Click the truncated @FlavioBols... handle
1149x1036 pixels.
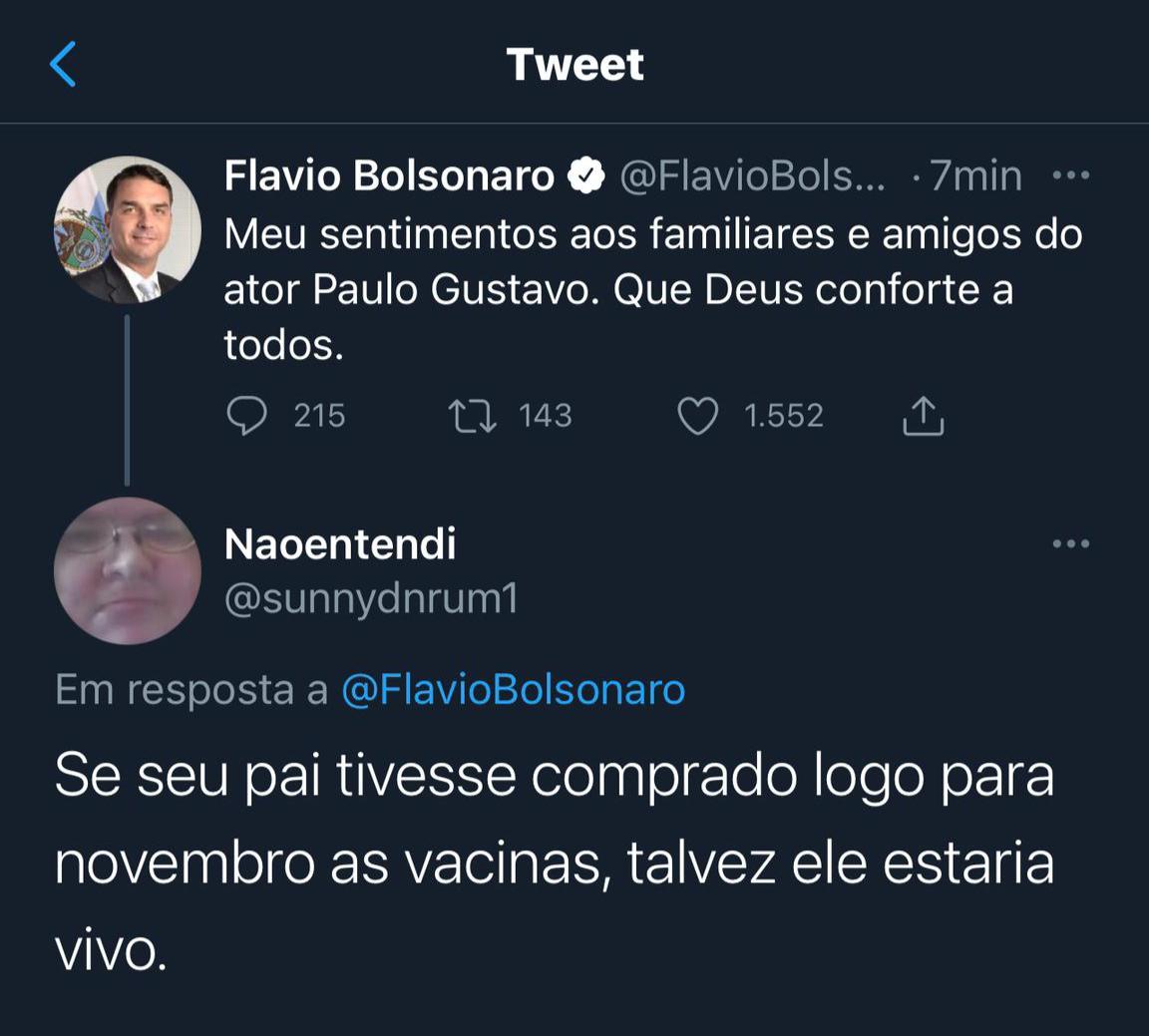tap(752, 176)
